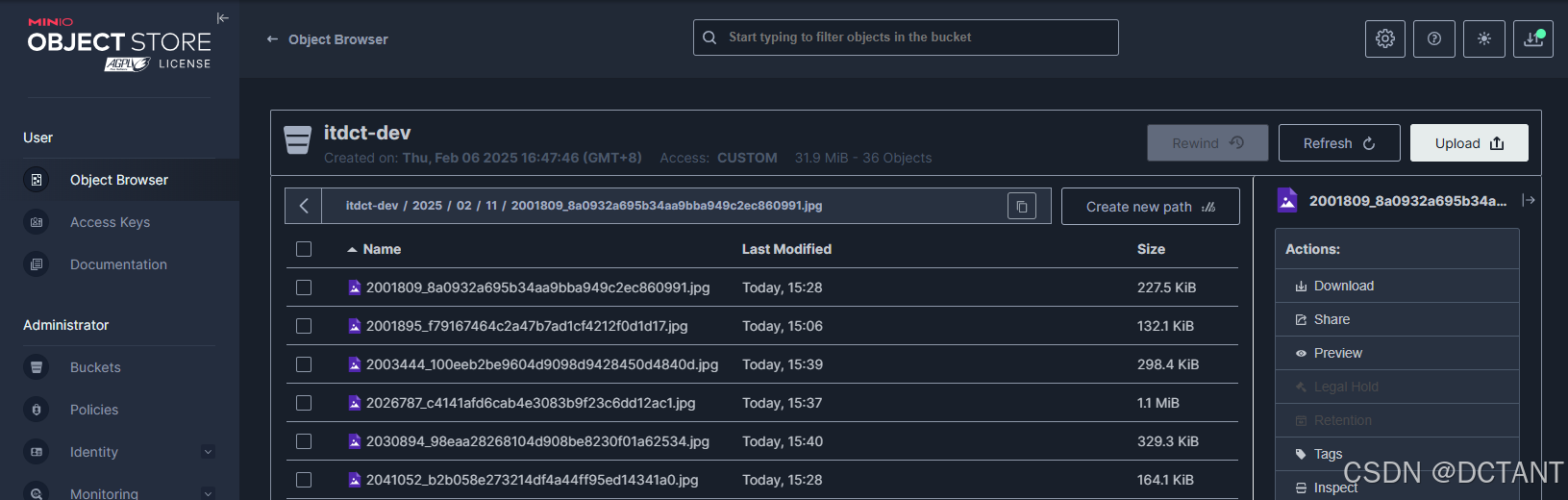This screenshot has height=500, width=1568.
Task: Click '02' folder in breadcrumb path
Action: pos(464,206)
